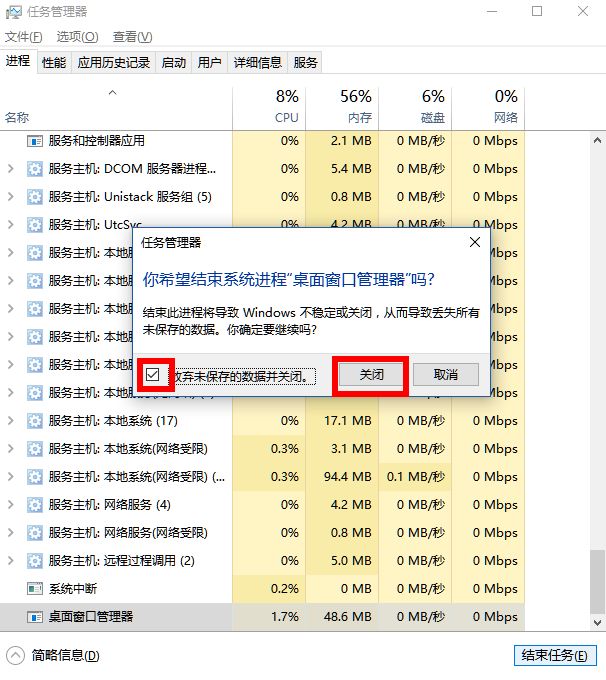The height and width of the screenshot is (680, 606).
Task: Expand 服务主机: 本地系统 (17) row
Action: [x=11, y=421]
